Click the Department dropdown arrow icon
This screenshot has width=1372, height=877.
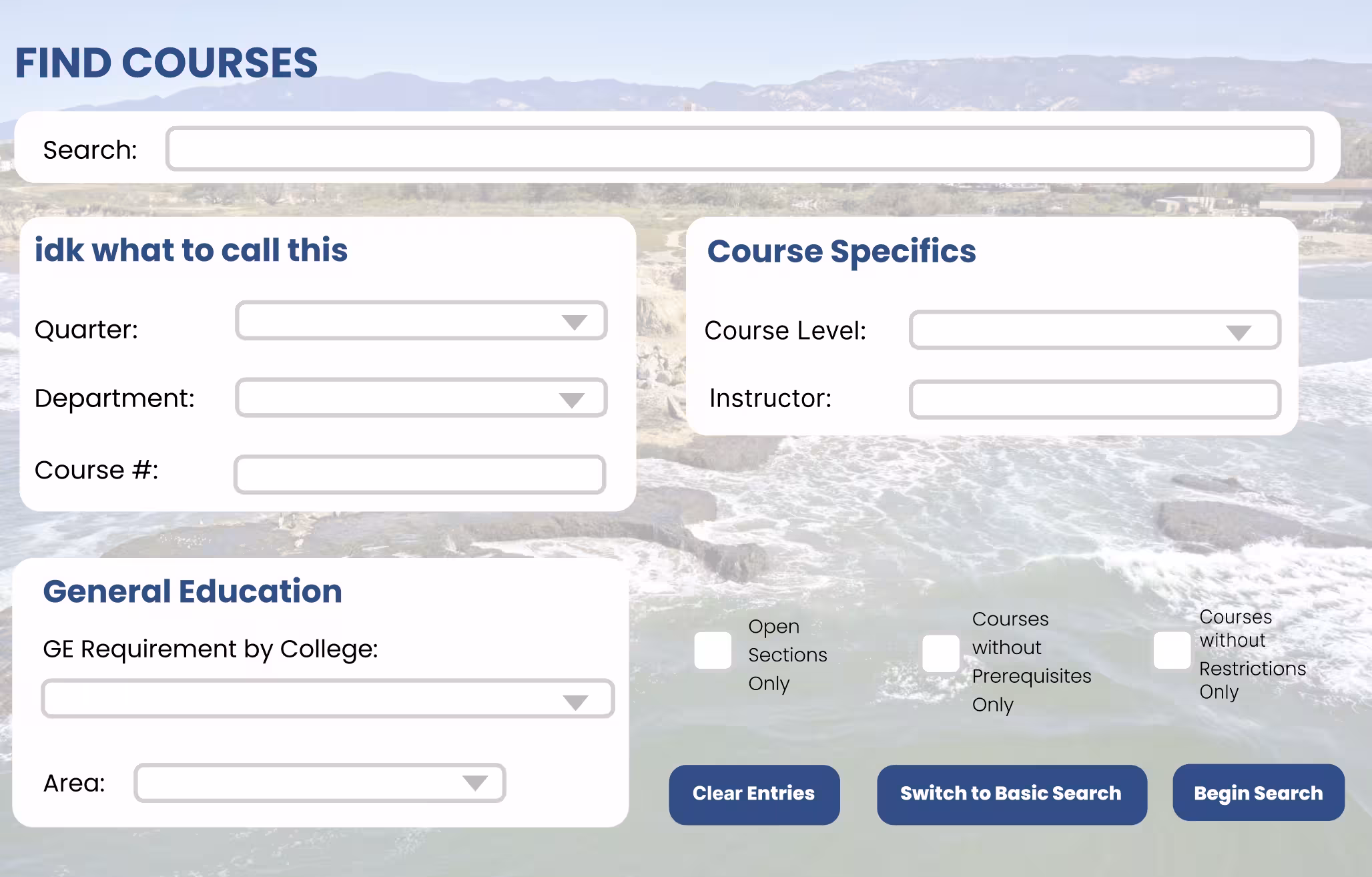(572, 400)
